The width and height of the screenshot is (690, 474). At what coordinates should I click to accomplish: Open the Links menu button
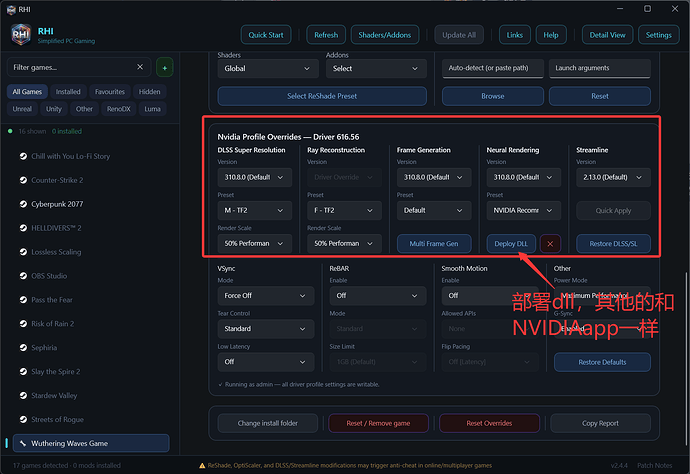[514, 35]
